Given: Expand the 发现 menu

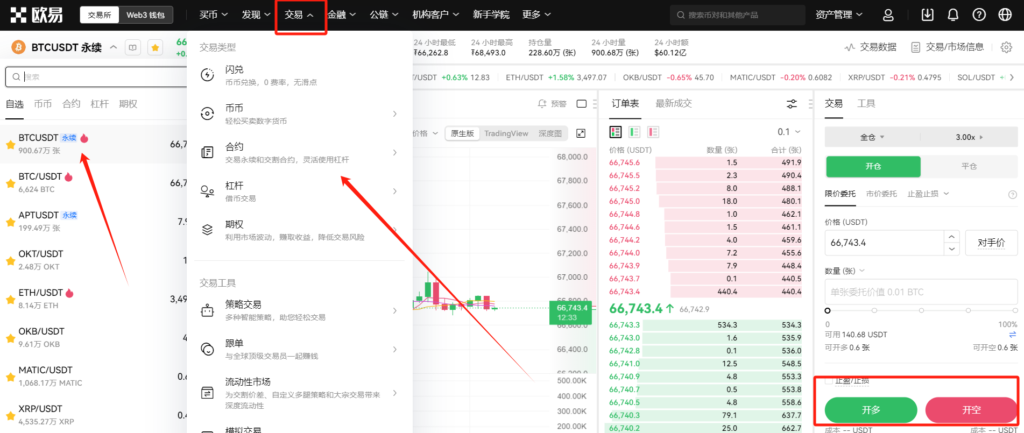Looking at the screenshot, I should pos(256,14).
